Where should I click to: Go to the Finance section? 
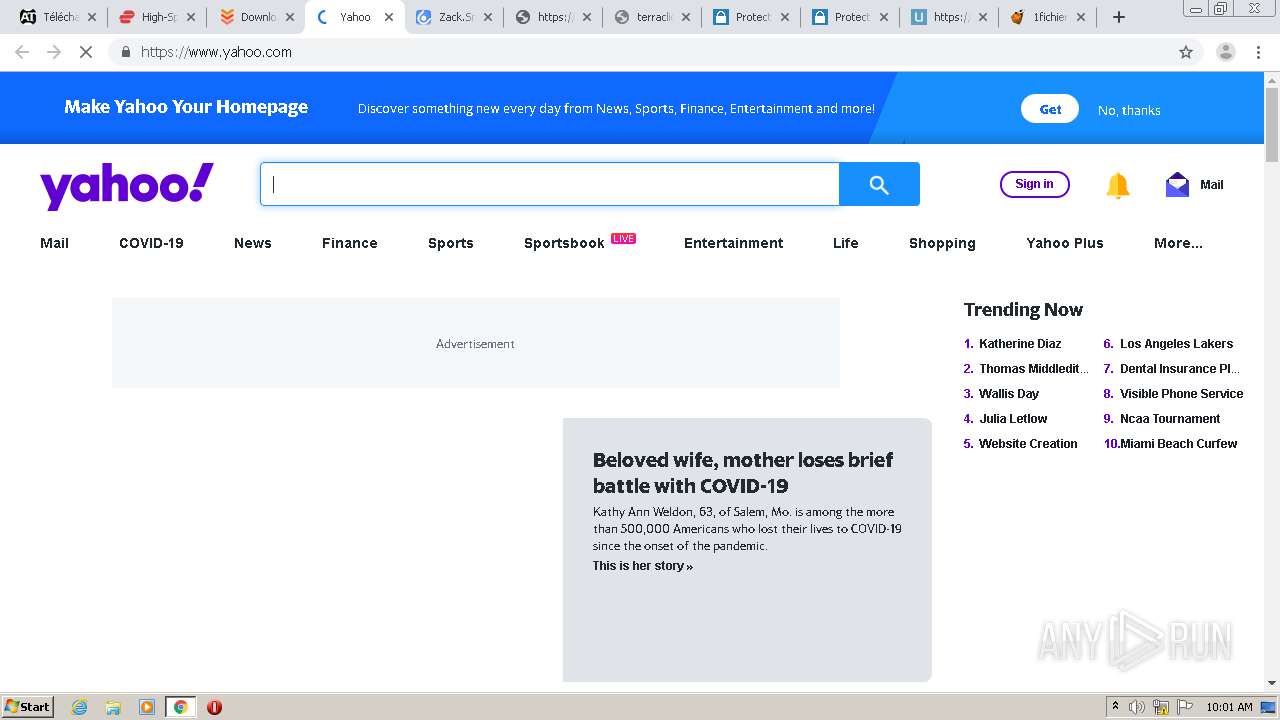point(350,243)
